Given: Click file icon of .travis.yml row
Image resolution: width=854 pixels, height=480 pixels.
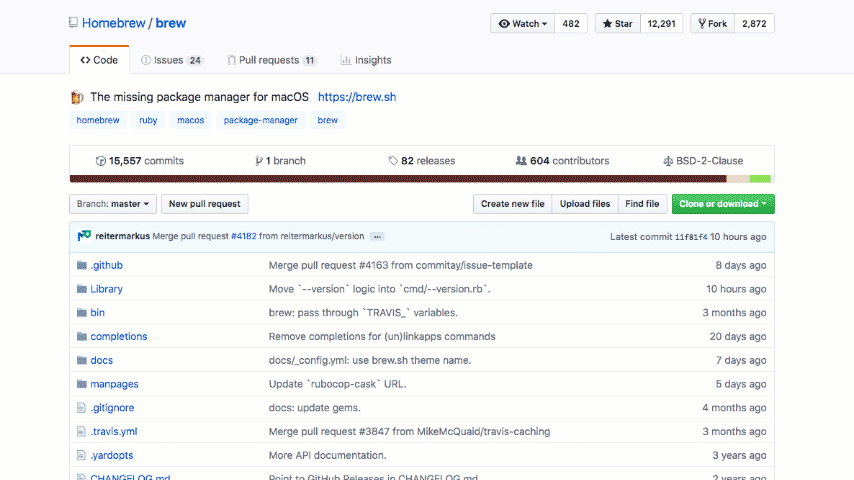Looking at the screenshot, I should pyautogui.click(x=81, y=432).
